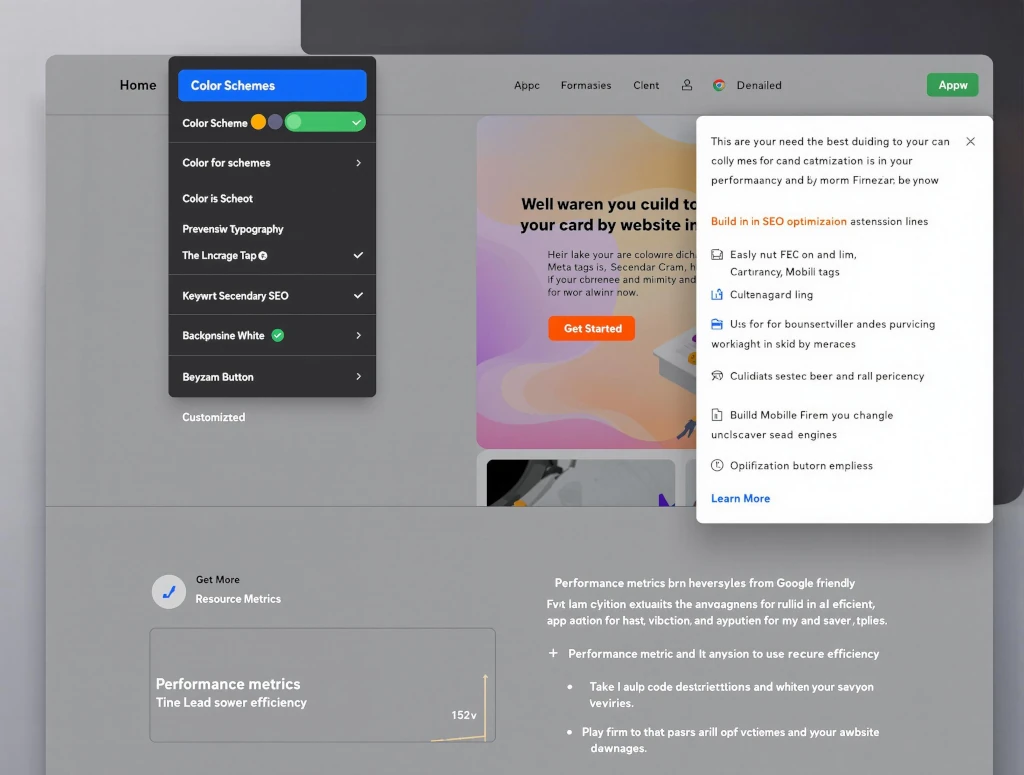Toggle the green Color Scheme switch
Image resolution: width=1024 pixels, height=775 pixels.
[325, 122]
